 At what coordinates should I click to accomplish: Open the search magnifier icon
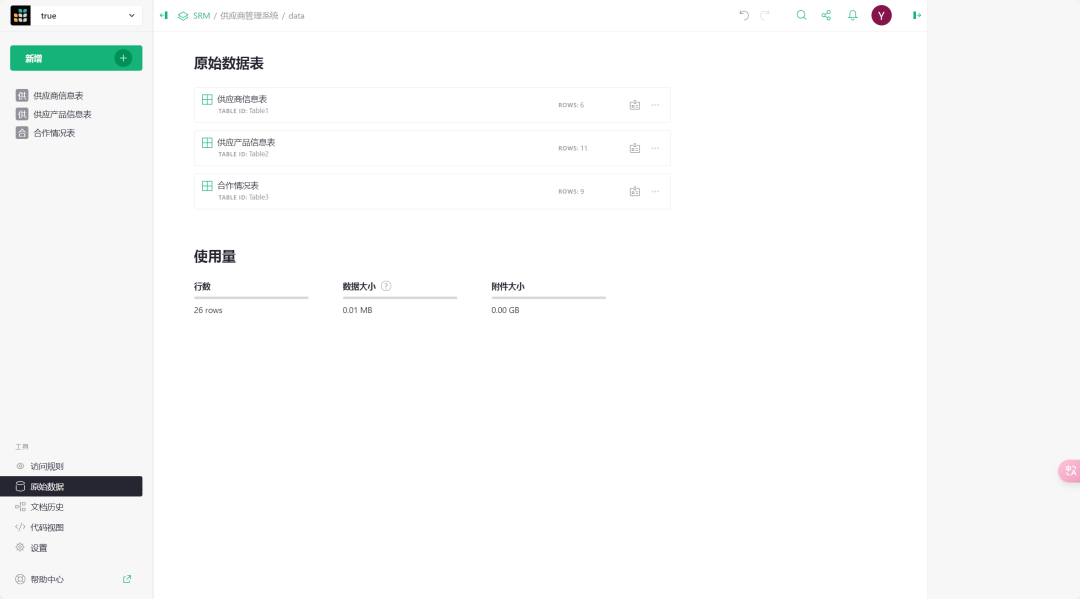pyautogui.click(x=801, y=15)
